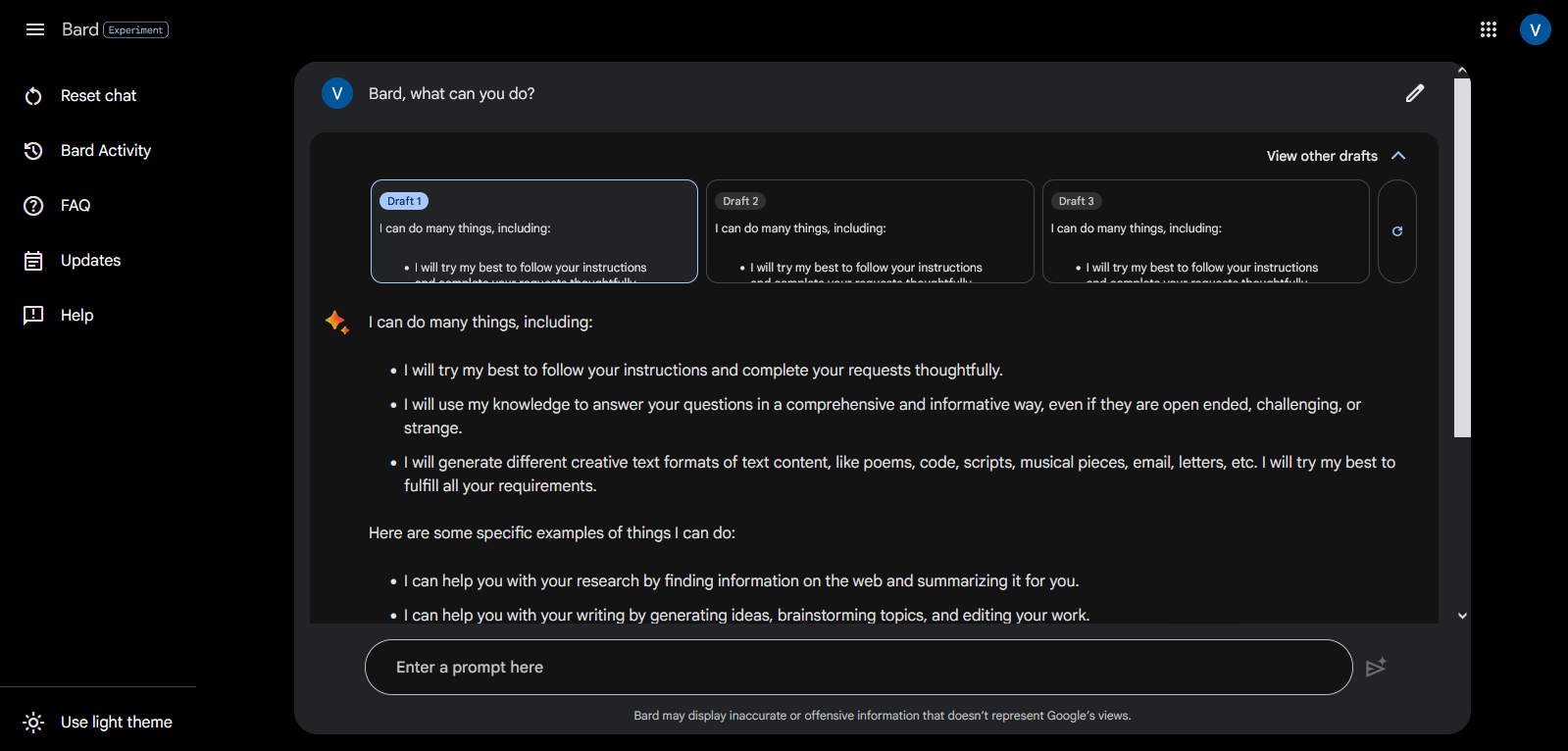Click the 'Bard, what can you do?' prompt text
This screenshot has height=751, width=1568.
pyautogui.click(x=451, y=94)
